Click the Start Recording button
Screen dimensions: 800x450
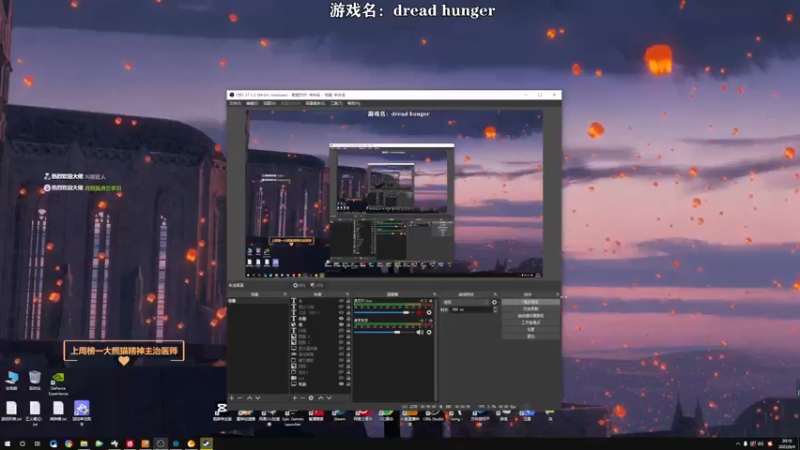(531, 309)
